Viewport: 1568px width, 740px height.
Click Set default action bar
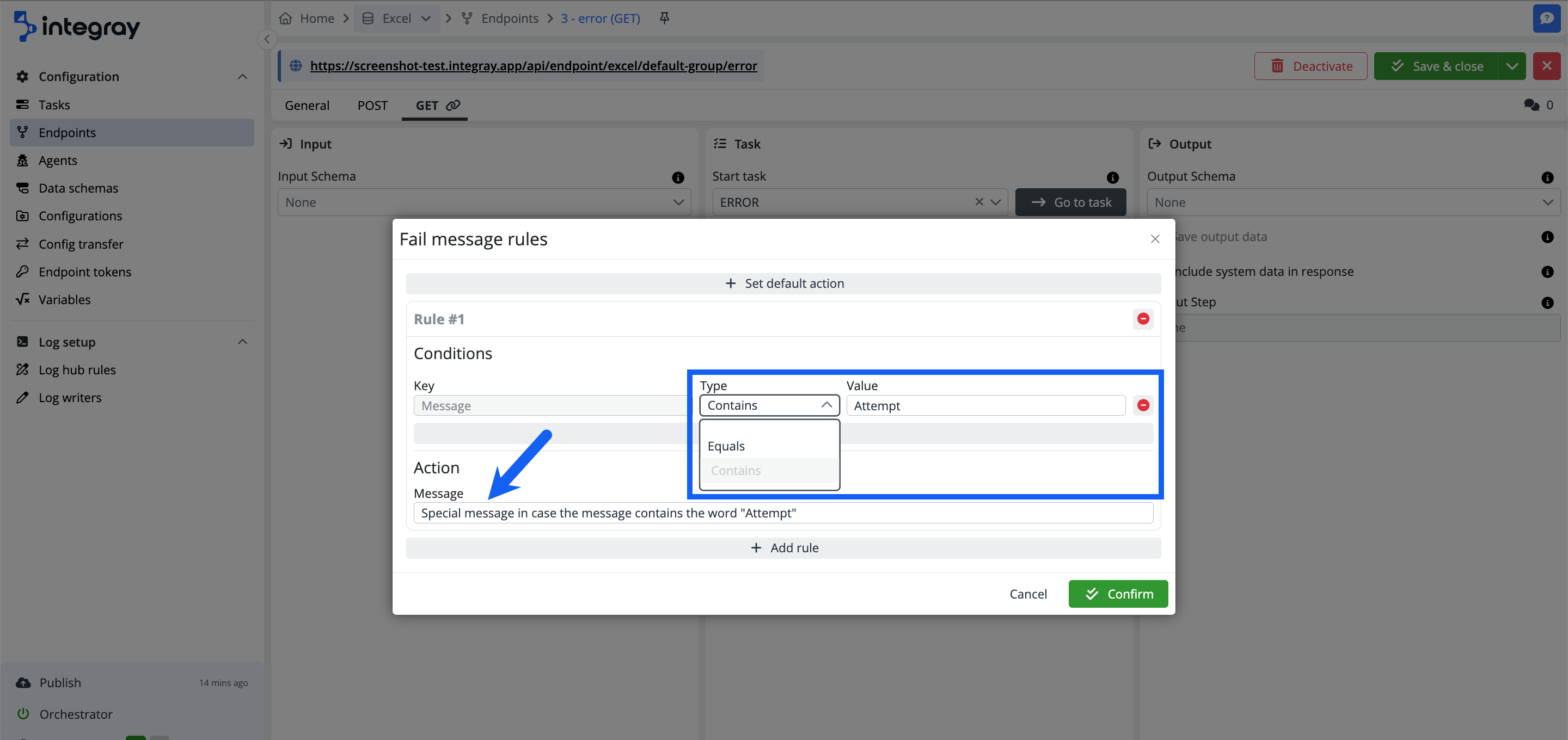point(783,283)
